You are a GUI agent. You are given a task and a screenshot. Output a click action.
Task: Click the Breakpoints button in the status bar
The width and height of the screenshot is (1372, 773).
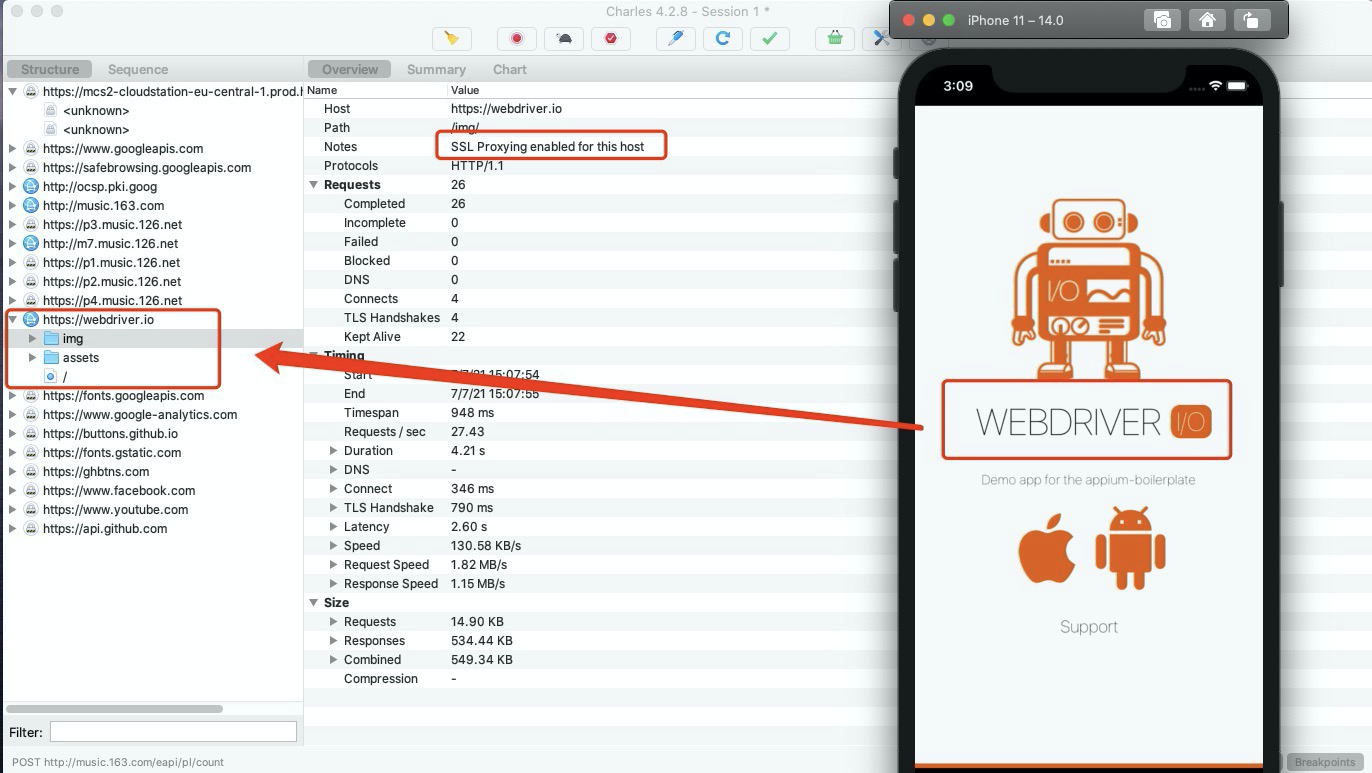pyautogui.click(x=1325, y=762)
